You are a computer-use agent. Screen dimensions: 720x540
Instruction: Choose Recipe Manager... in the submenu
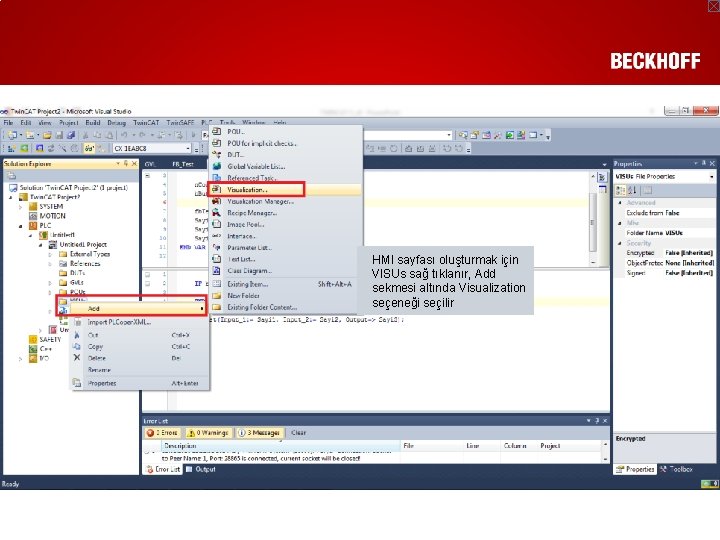pos(285,213)
